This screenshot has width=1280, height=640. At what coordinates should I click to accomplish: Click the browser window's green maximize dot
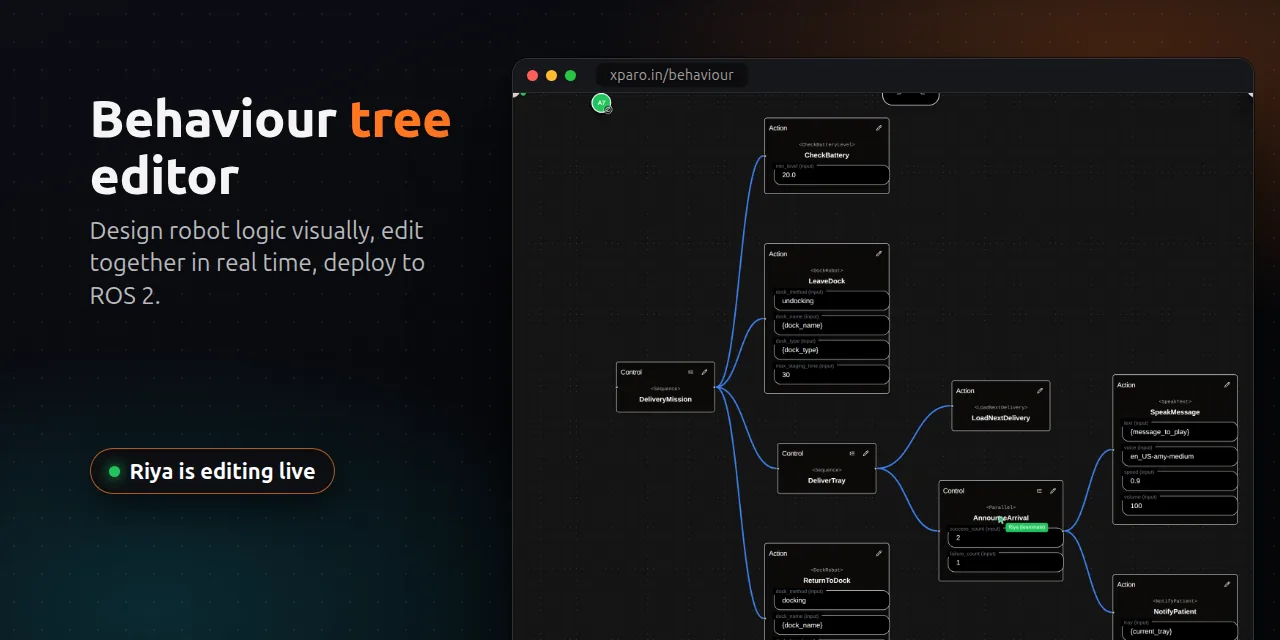(570, 75)
